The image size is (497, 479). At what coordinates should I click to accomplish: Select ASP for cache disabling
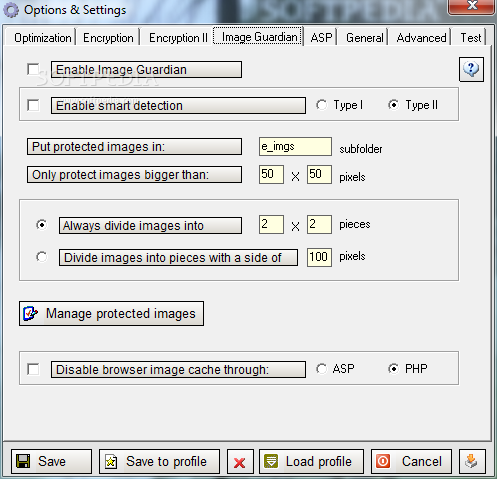pyautogui.click(x=322, y=369)
